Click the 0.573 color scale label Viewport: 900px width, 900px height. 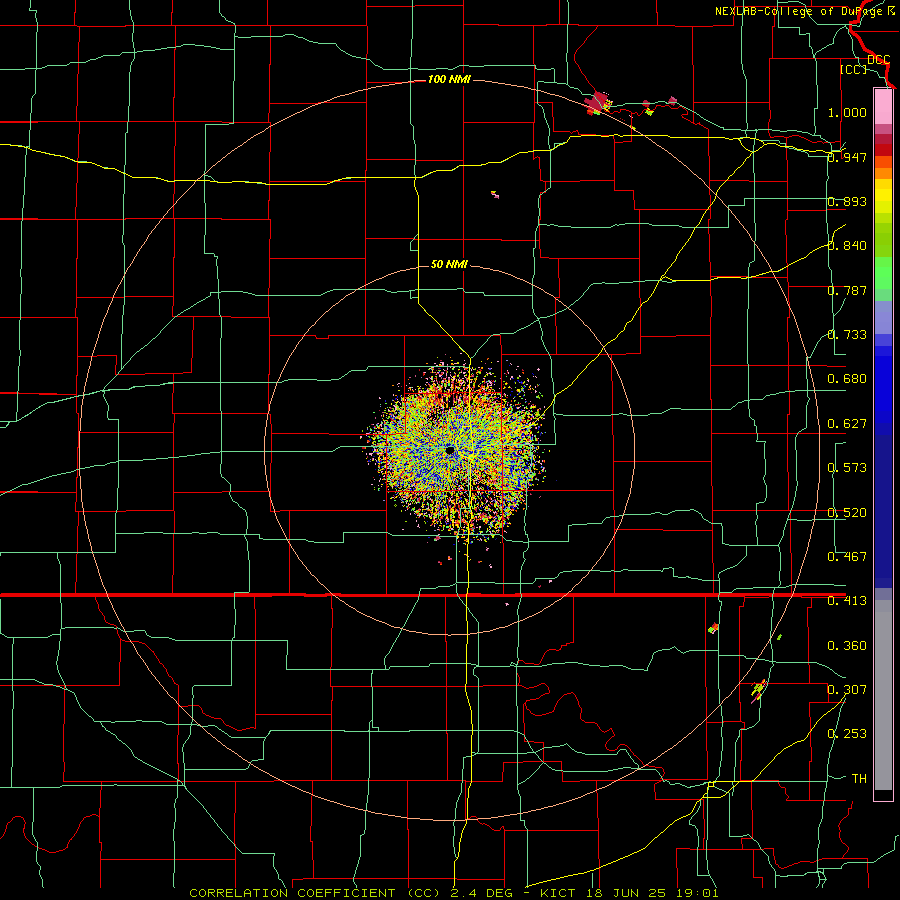click(x=847, y=468)
